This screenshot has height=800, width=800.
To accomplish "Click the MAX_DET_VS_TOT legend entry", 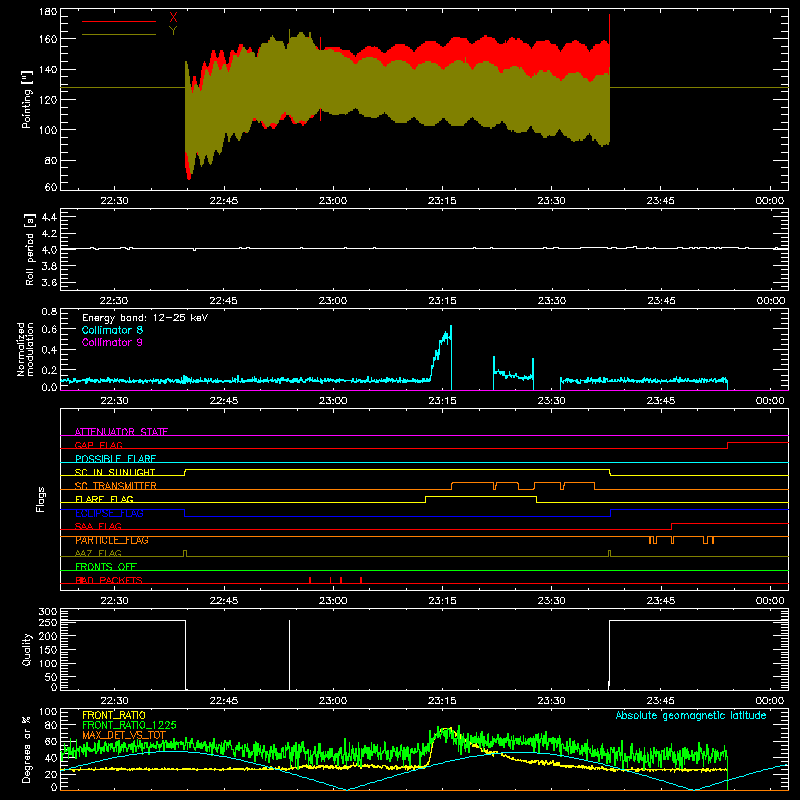I will tap(124, 735).
